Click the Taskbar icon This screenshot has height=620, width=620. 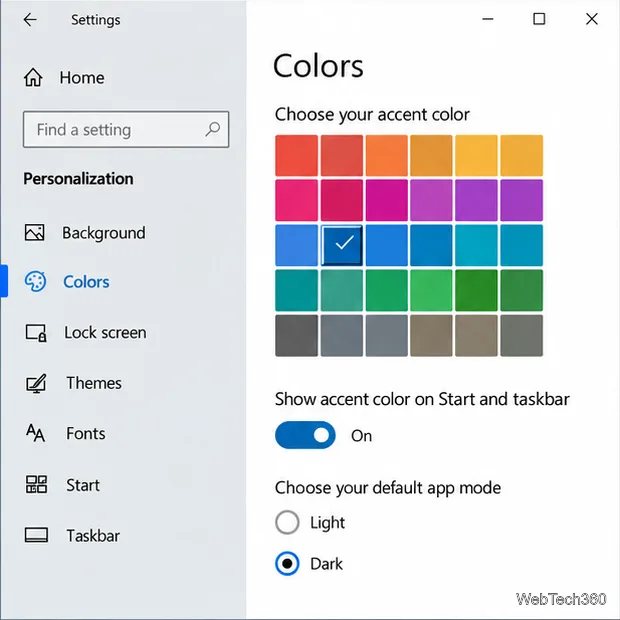[36, 535]
